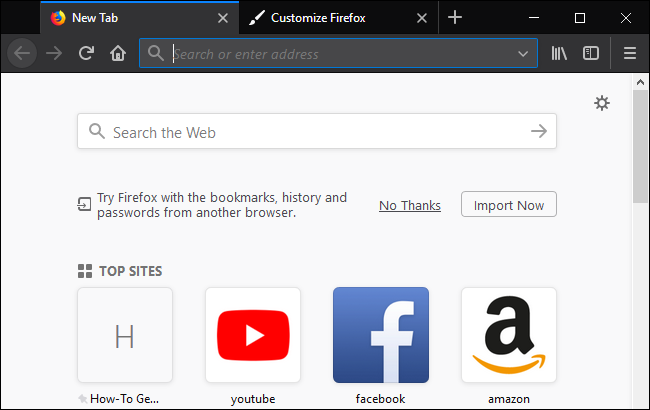Open the Amazon top site tile
Image resolution: width=650 pixels, height=410 pixels.
coord(509,335)
